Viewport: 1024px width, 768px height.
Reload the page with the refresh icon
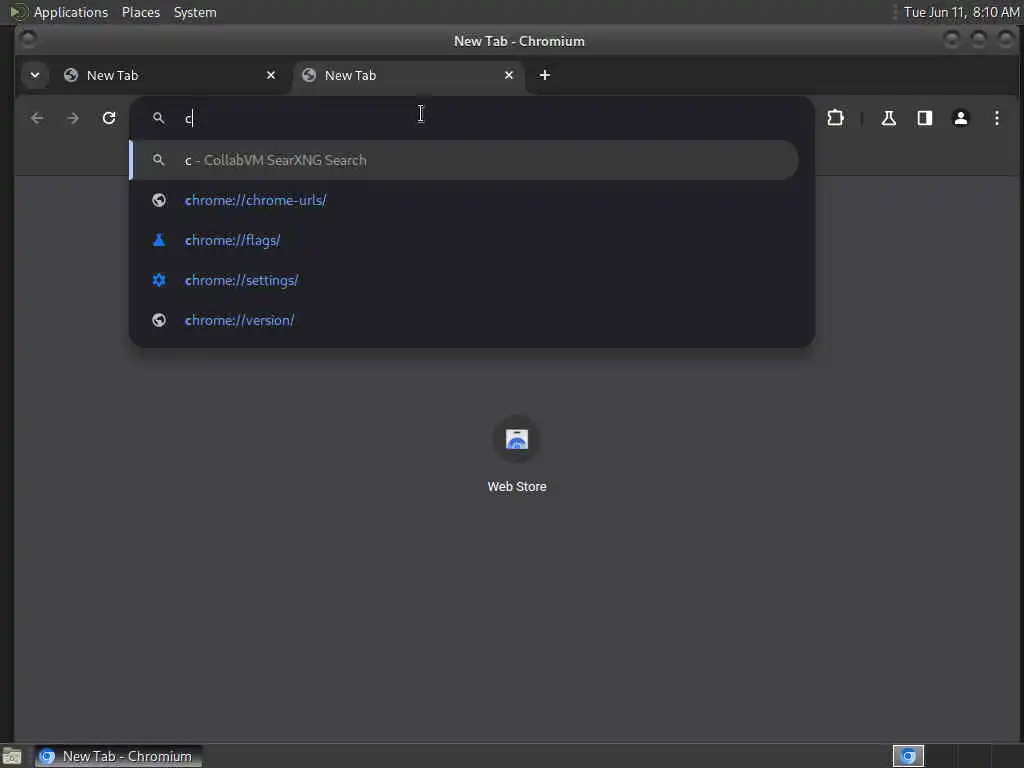pos(109,118)
